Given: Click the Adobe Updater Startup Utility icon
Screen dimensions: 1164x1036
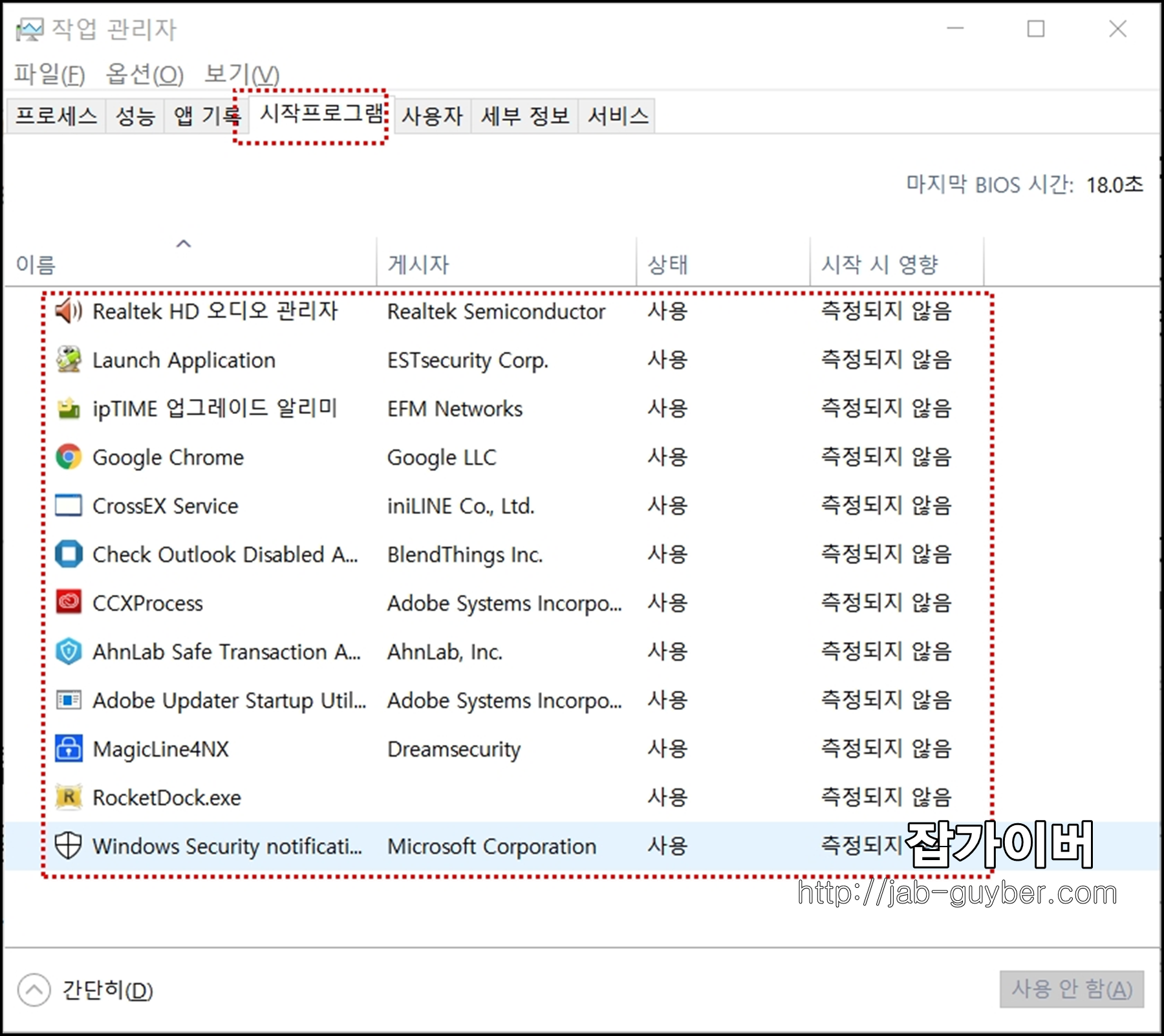Looking at the screenshot, I should pyautogui.click(x=69, y=700).
